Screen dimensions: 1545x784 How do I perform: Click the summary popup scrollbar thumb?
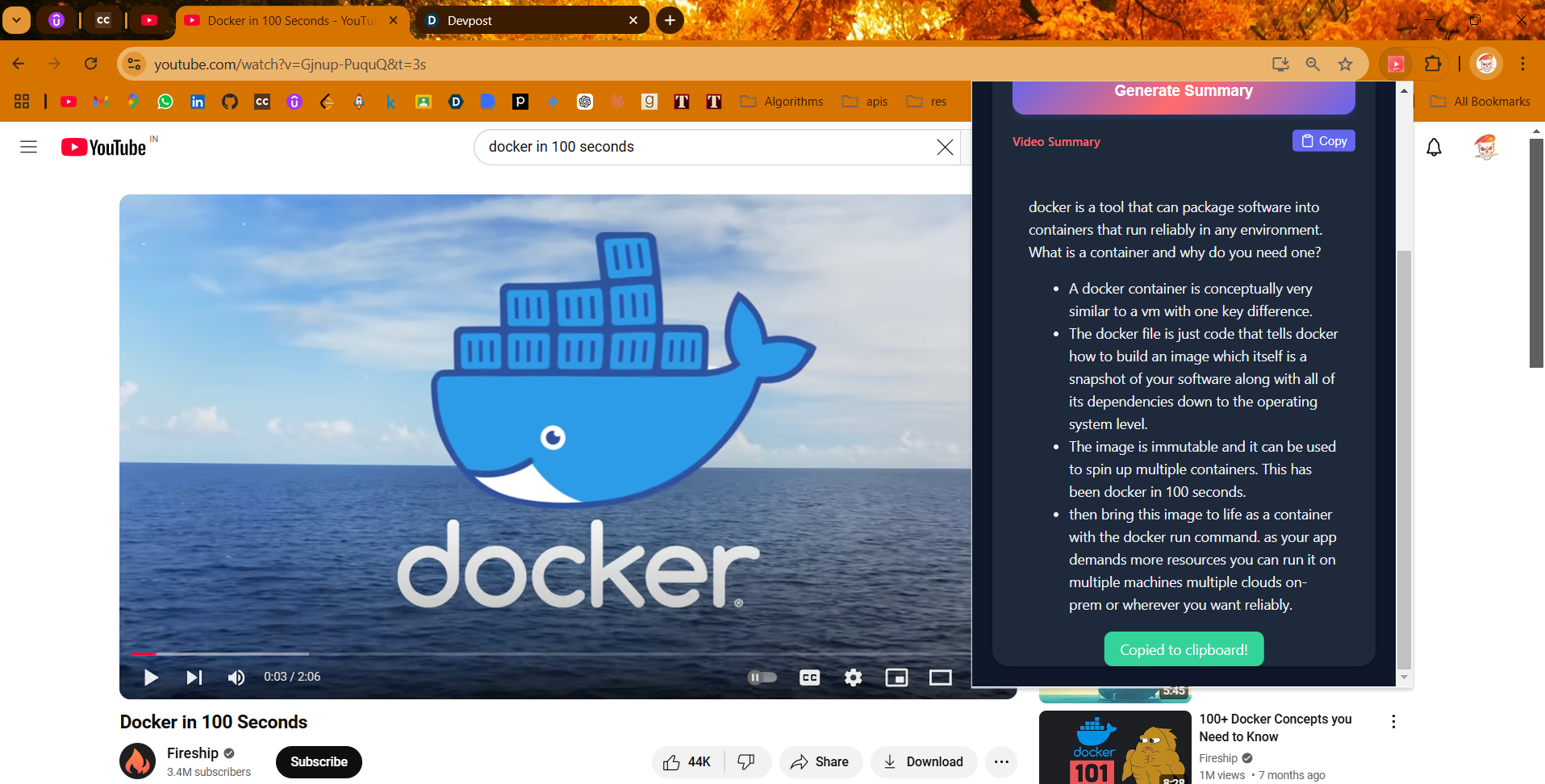[x=1404, y=460]
